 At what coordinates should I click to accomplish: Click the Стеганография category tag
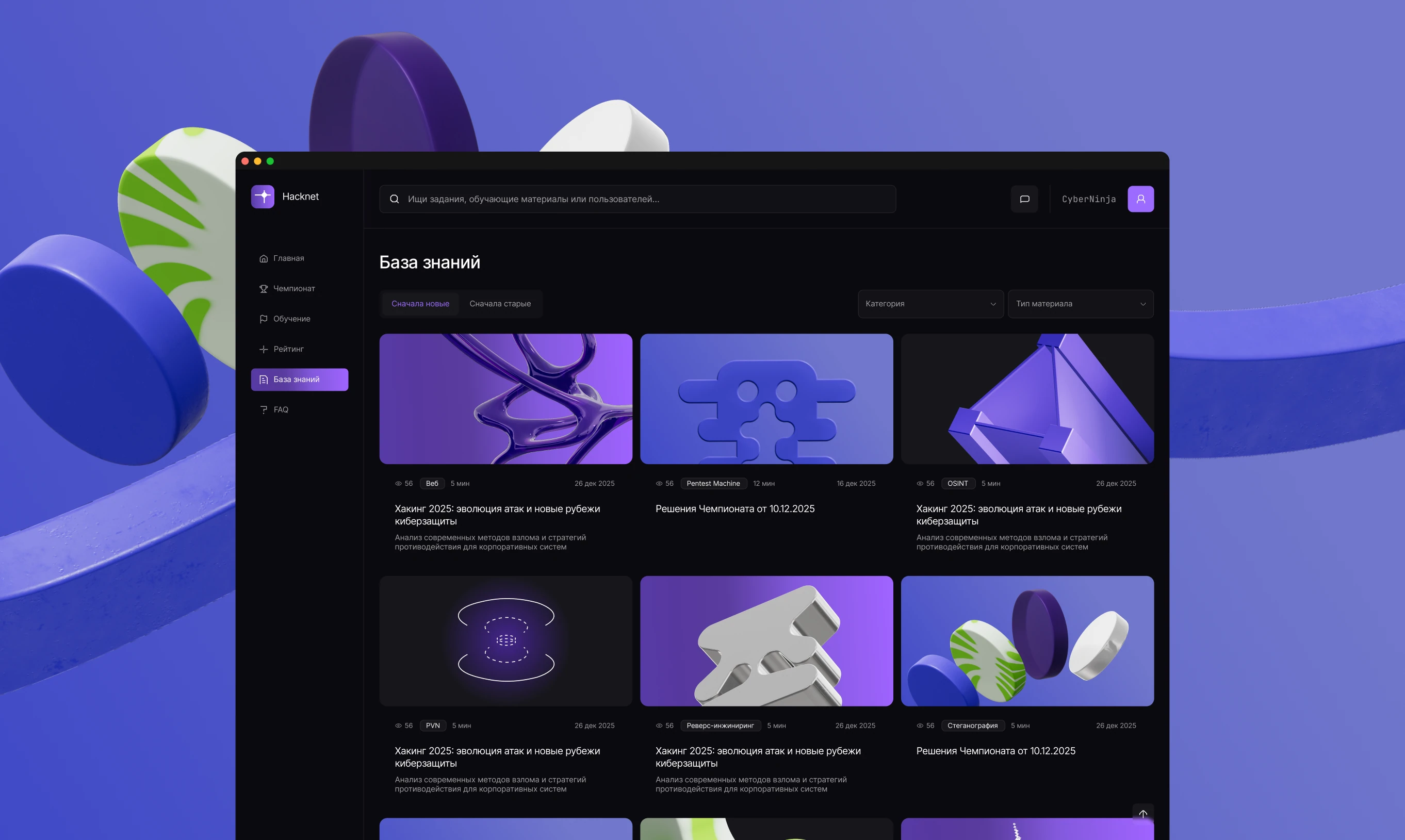[x=973, y=726]
